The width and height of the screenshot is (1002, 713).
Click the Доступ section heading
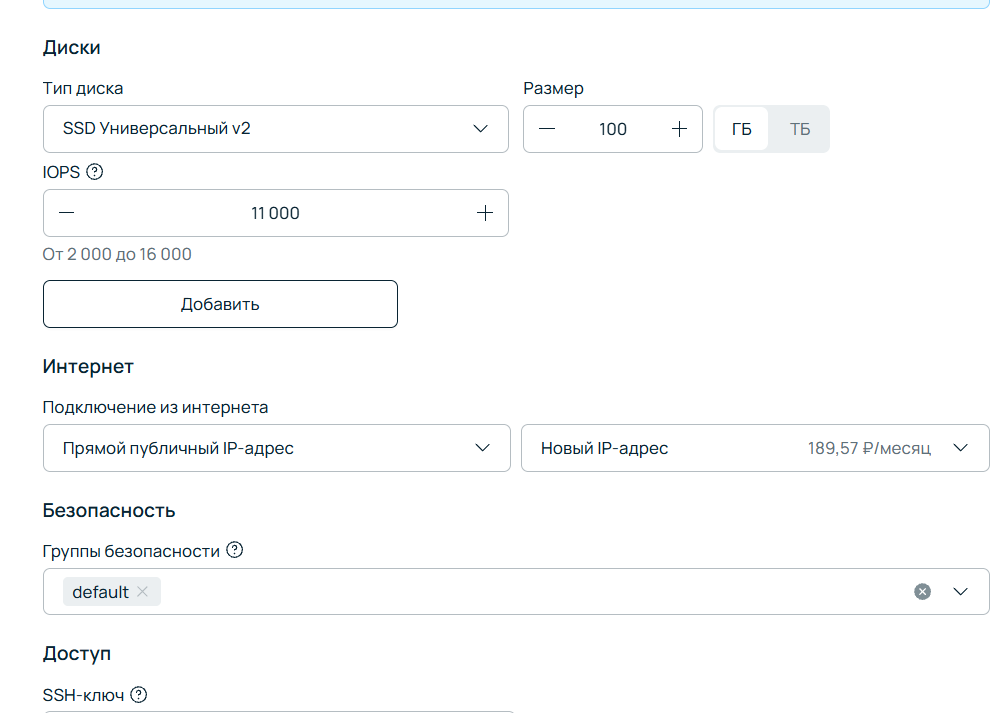click(x=77, y=654)
